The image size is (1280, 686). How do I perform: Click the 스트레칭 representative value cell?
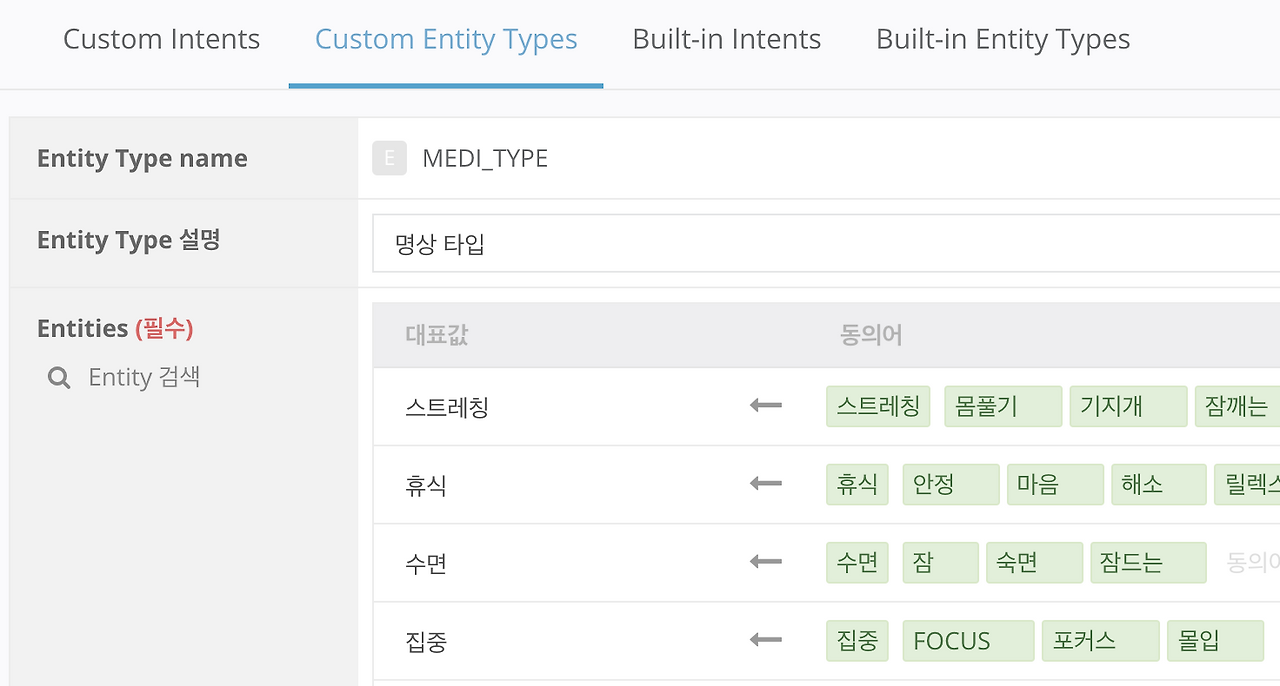[447, 407]
